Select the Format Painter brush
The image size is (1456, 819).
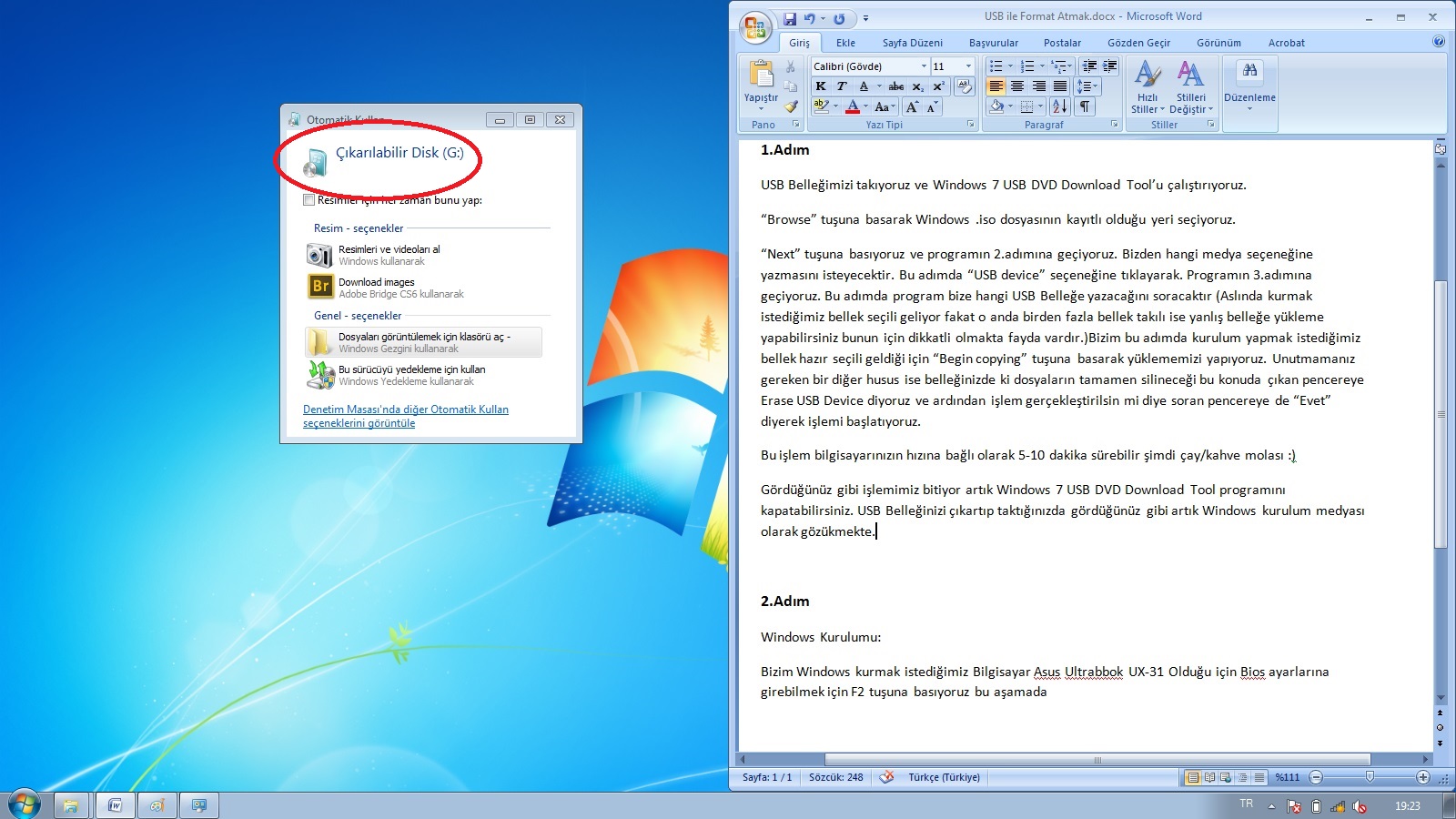pyautogui.click(x=790, y=106)
